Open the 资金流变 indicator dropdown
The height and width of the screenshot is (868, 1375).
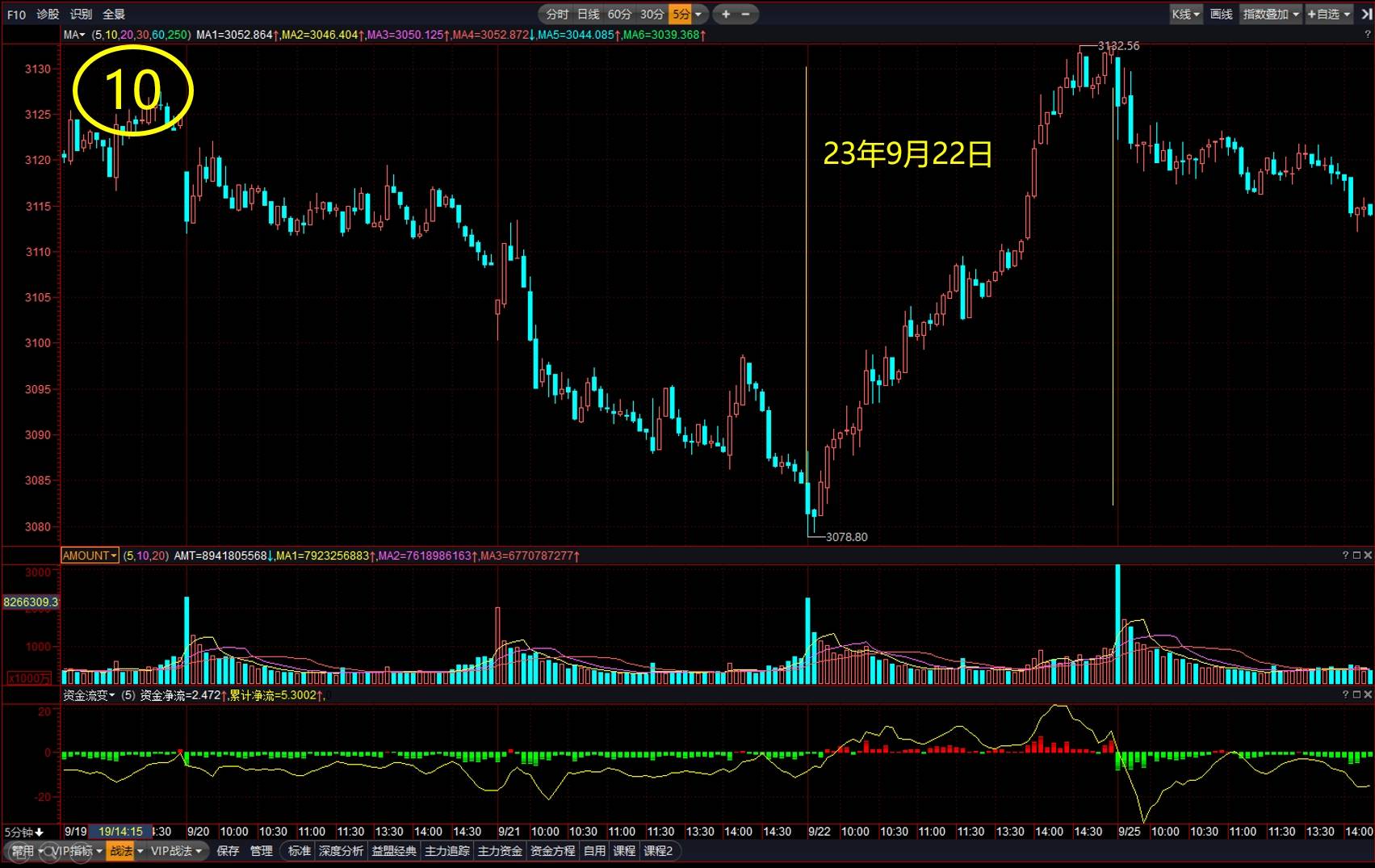(89, 695)
